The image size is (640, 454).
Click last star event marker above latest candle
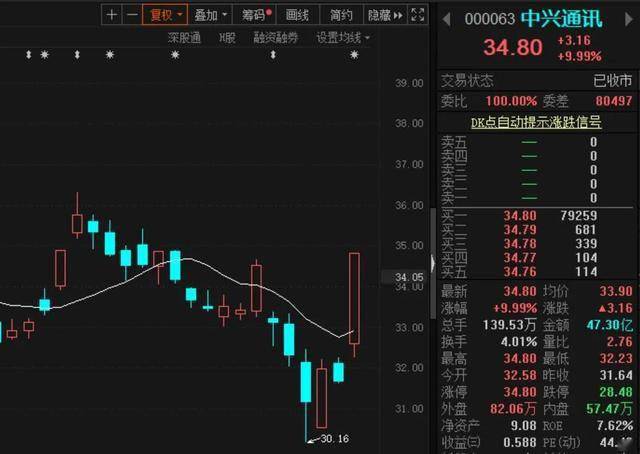pyautogui.click(x=354, y=54)
